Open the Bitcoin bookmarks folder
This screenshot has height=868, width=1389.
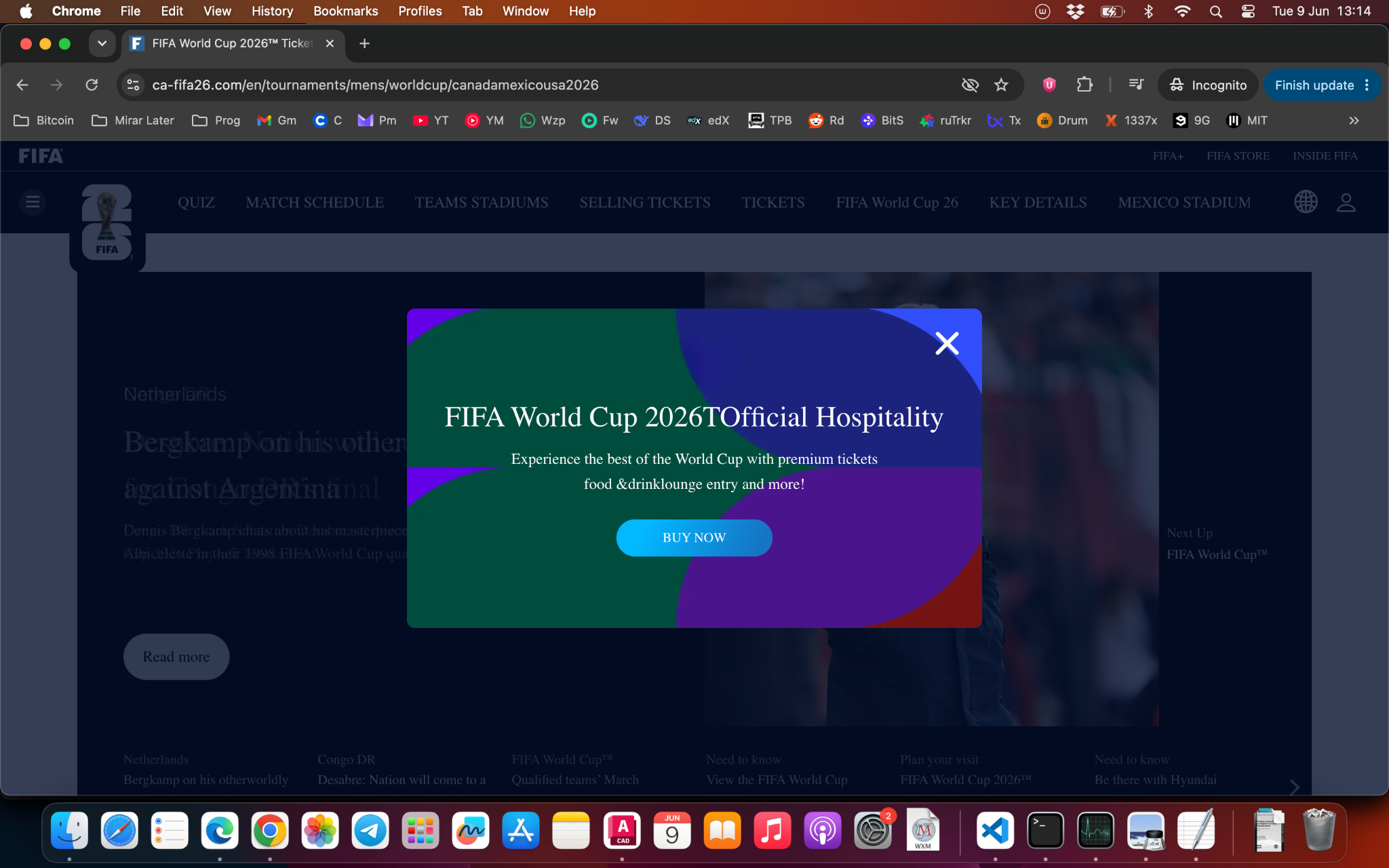click(44, 121)
